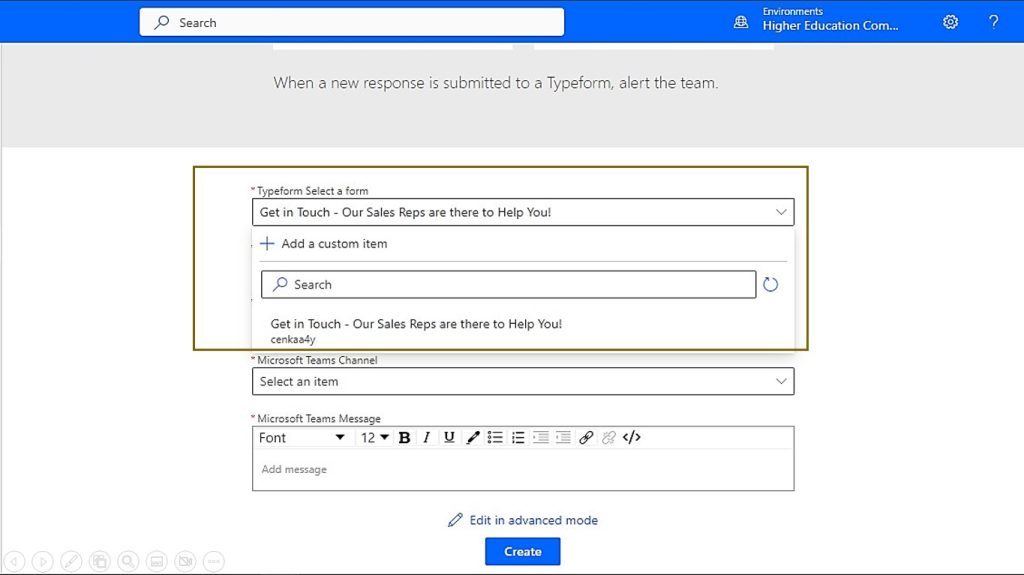Activate the slideshow zoom magnifier

pyautogui.click(x=128, y=561)
